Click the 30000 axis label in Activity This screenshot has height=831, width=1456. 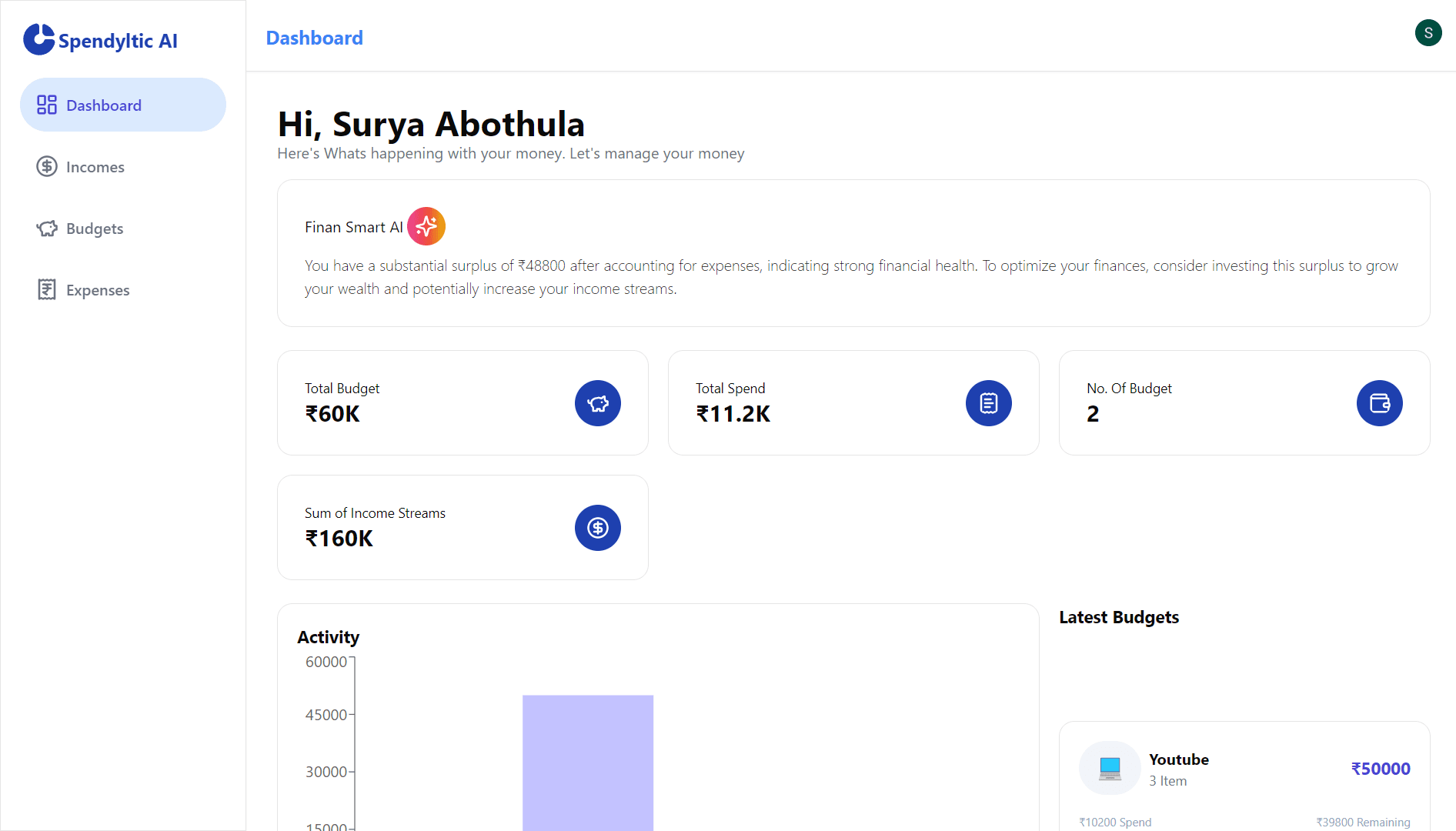coord(326,772)
